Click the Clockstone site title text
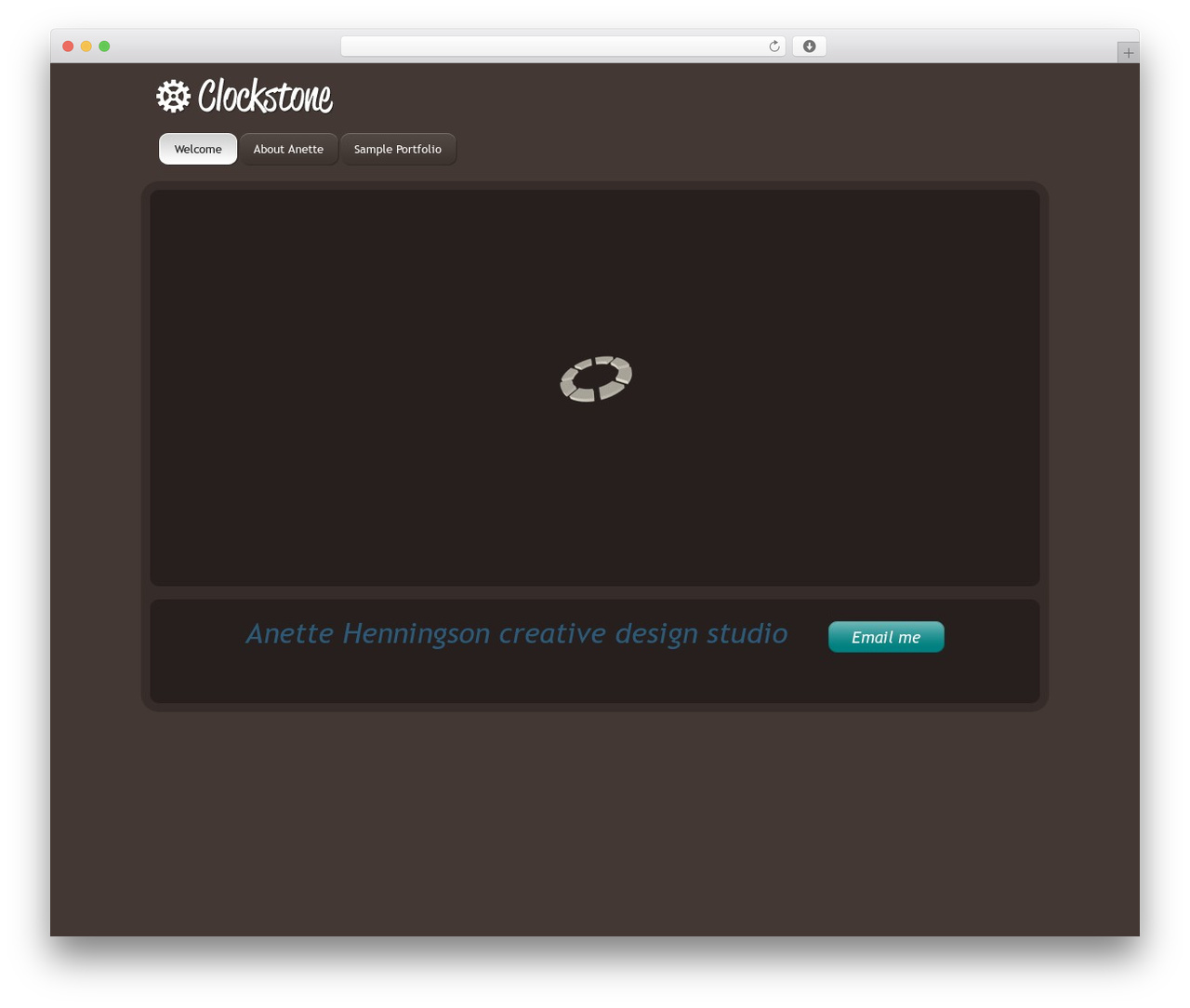The width and height of the screenshot is (1190, 1008). tap(265, 96)
